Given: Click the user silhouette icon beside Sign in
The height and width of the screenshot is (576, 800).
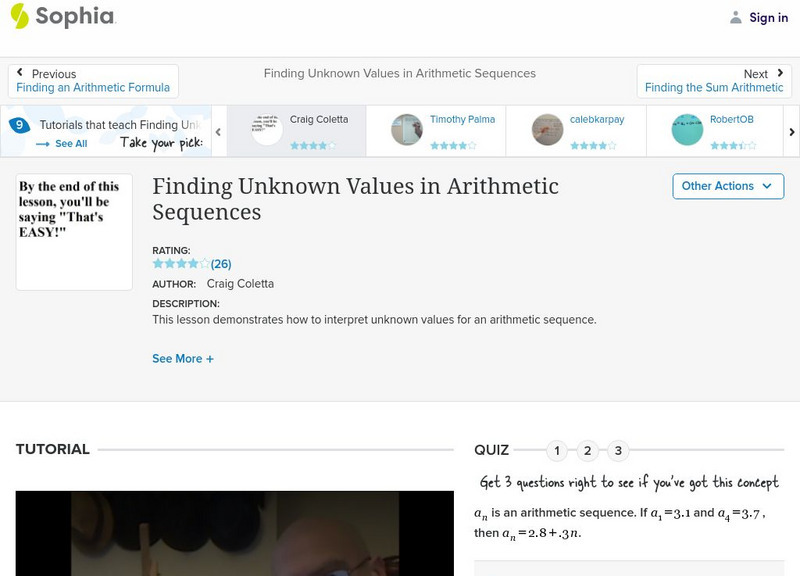Looking at the screenshot, I should 735,17.
